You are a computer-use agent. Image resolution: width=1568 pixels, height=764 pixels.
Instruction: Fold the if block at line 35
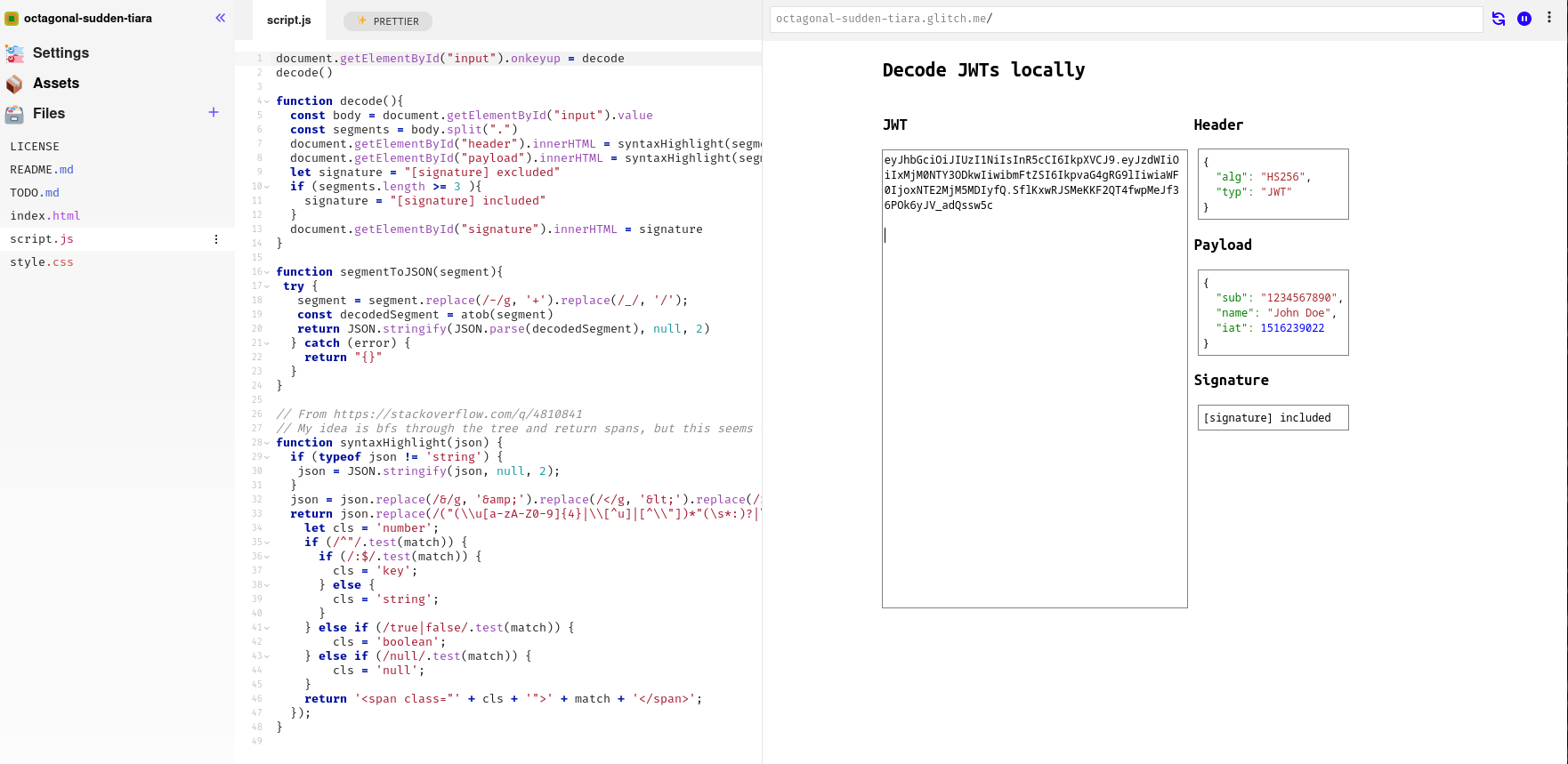[x=267, y=543]
